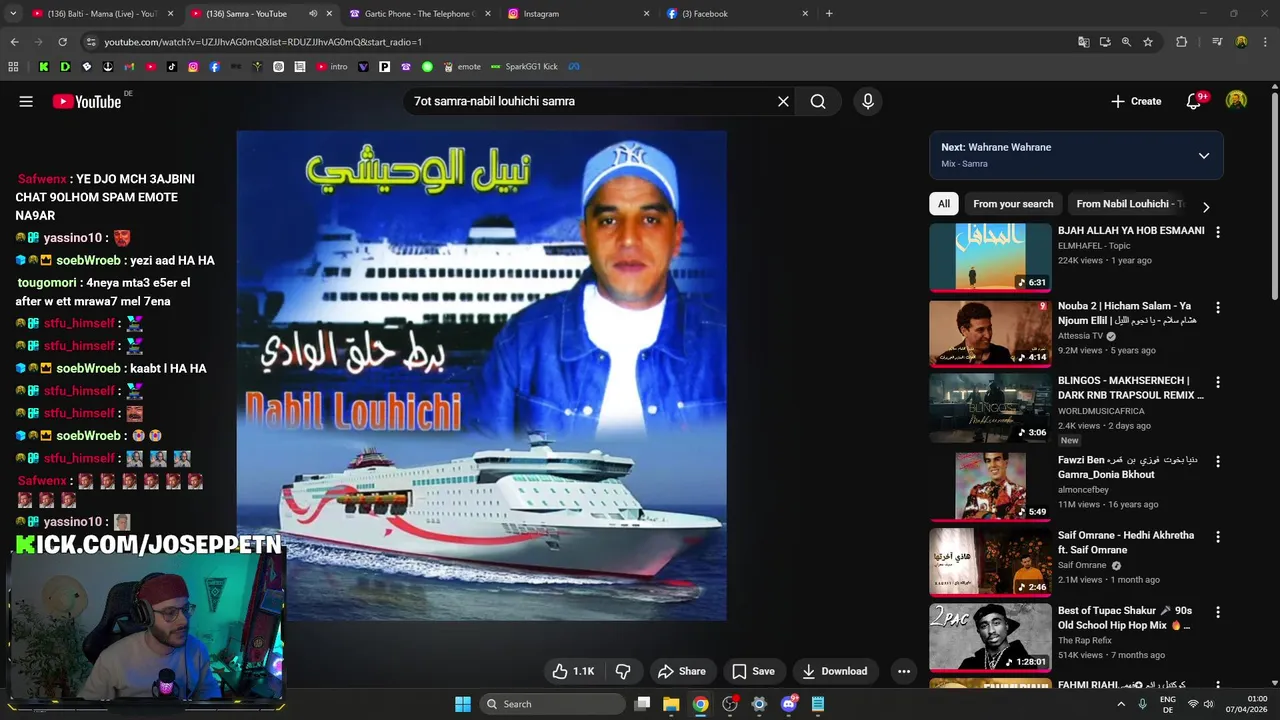View site information icon in address bar
The height and width of the screenshot is (720, 1280).
(91, 42)
